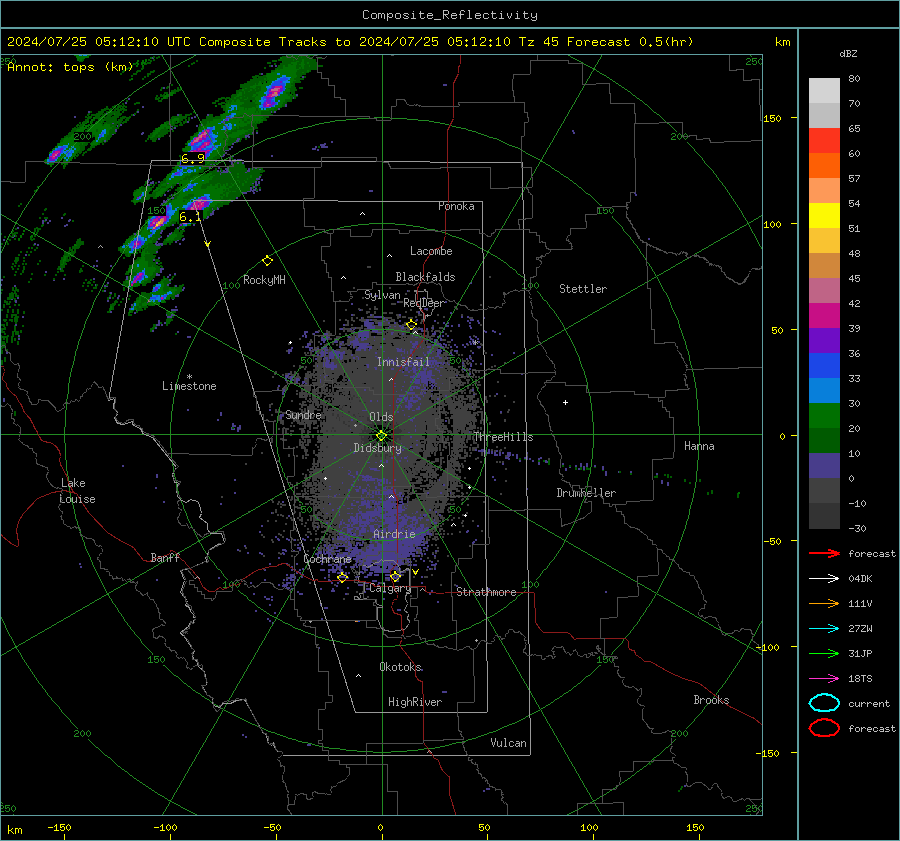
Task: Click the radar center marker at Olds
Action: click(381, 436)
